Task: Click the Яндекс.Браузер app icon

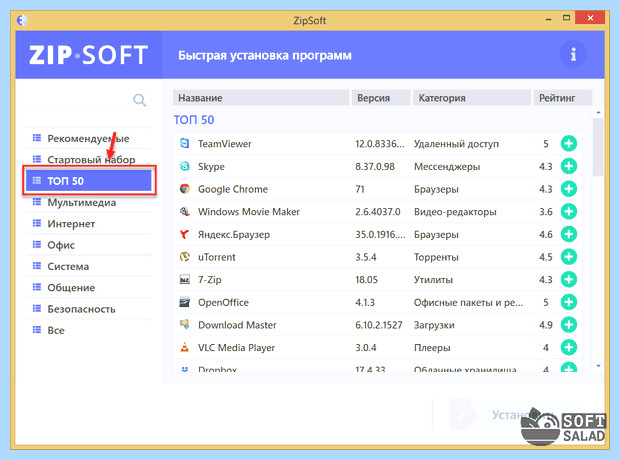Action: [x=185, y=234]
